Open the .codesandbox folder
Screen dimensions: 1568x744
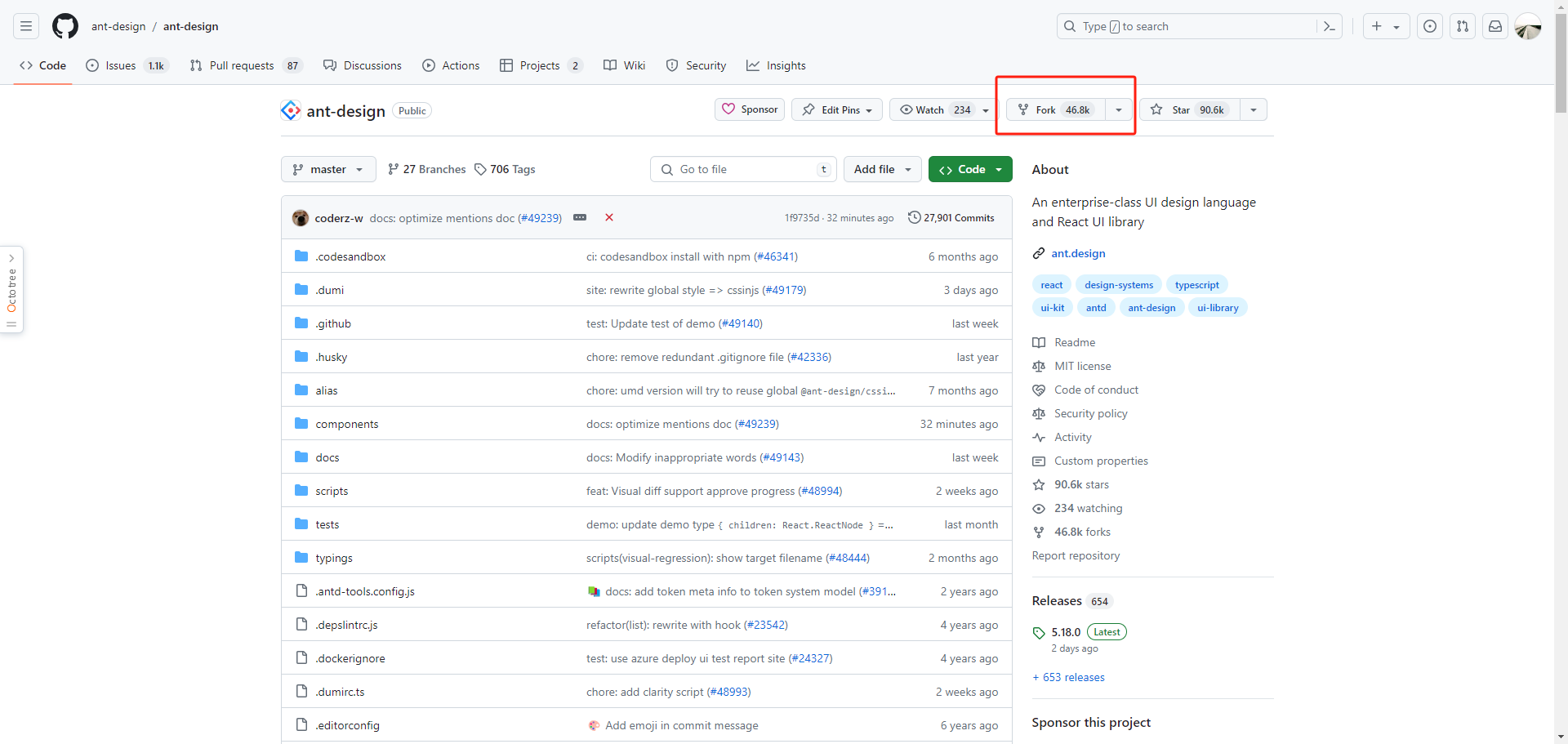coord(350,256)
